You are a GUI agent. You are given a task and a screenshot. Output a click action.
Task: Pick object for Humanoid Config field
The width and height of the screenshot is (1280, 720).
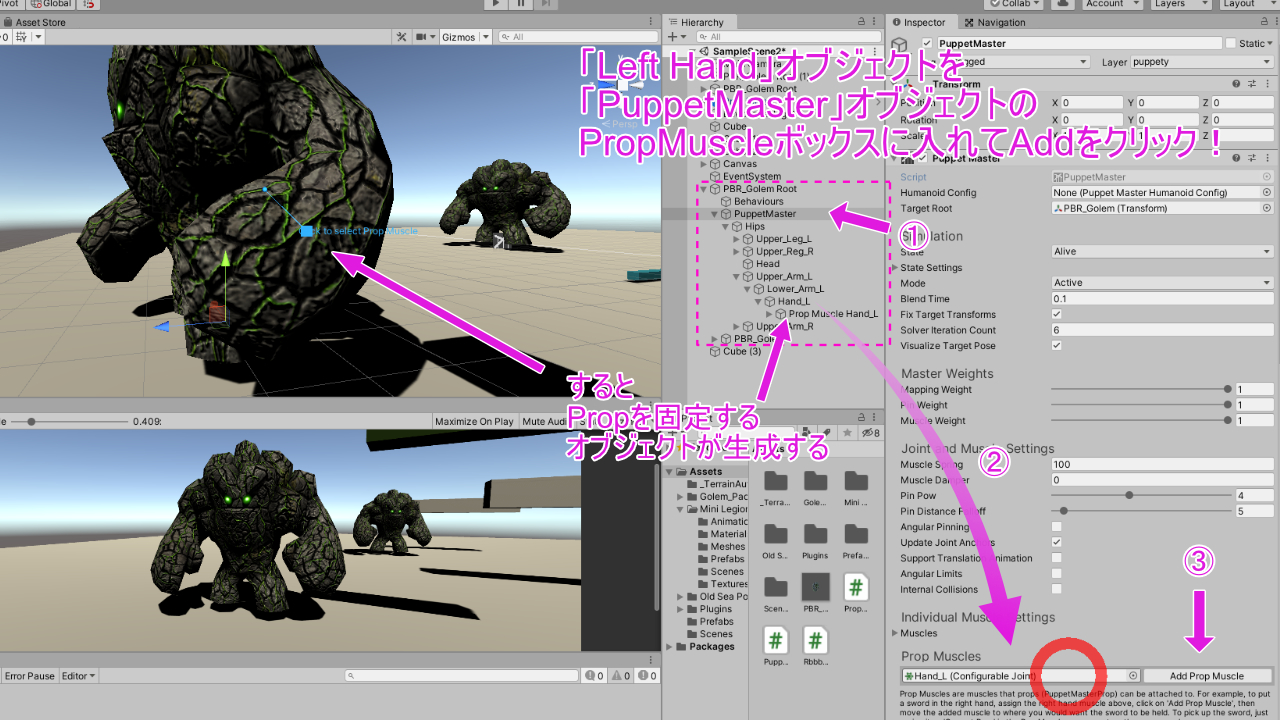click(1267, 193)
